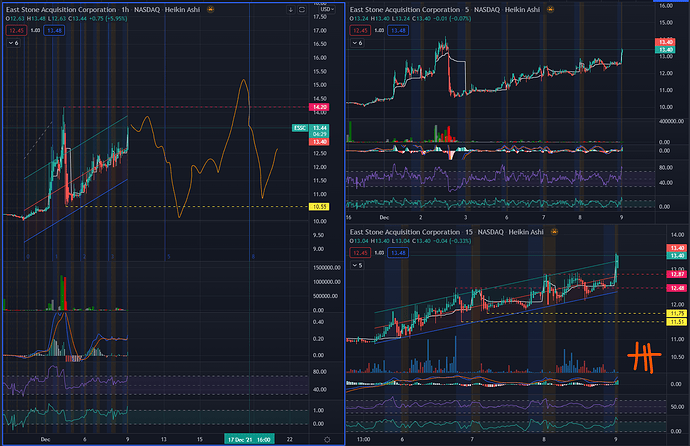Screen dimensions: 690x446
Task: Open the chart settings gear on the 1h time axis
Action: click(x=327, y=439)
